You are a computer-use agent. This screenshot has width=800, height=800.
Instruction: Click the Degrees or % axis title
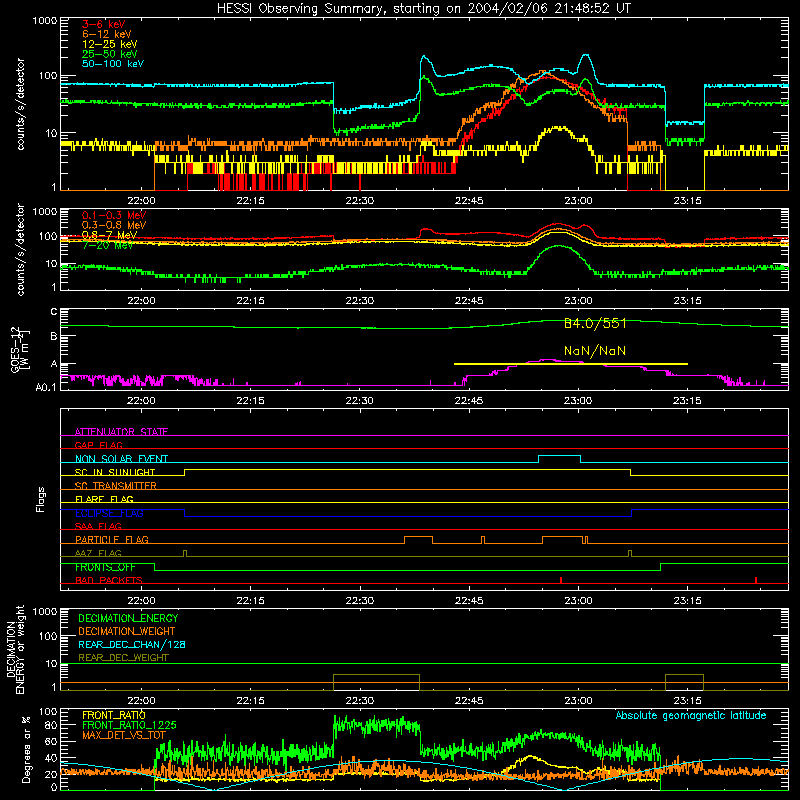pyautogui.click(x=27, y=749)
